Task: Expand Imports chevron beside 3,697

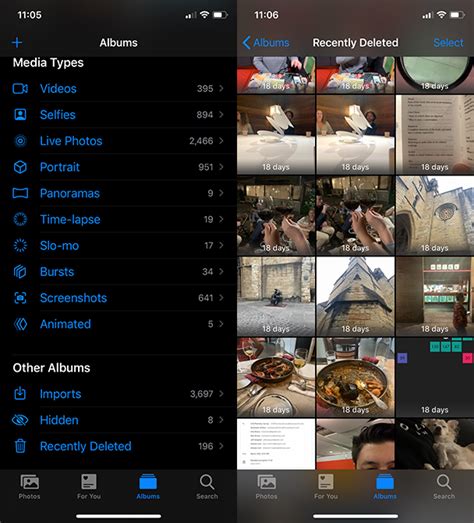Action: [x=221, y=394]
